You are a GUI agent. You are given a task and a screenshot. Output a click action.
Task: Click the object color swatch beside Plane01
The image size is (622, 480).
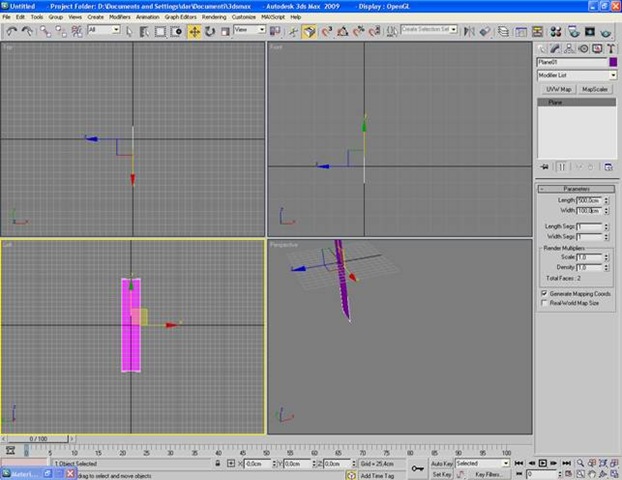613,62
